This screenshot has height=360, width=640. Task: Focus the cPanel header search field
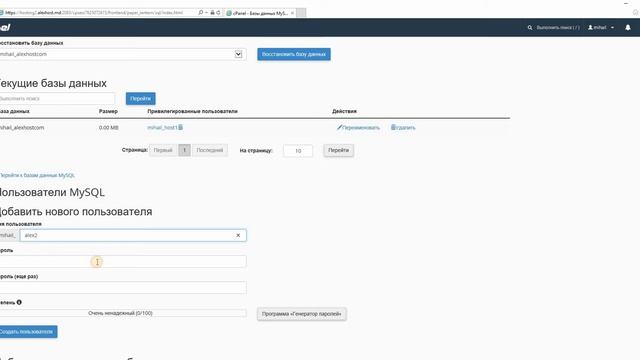[558, 28]
